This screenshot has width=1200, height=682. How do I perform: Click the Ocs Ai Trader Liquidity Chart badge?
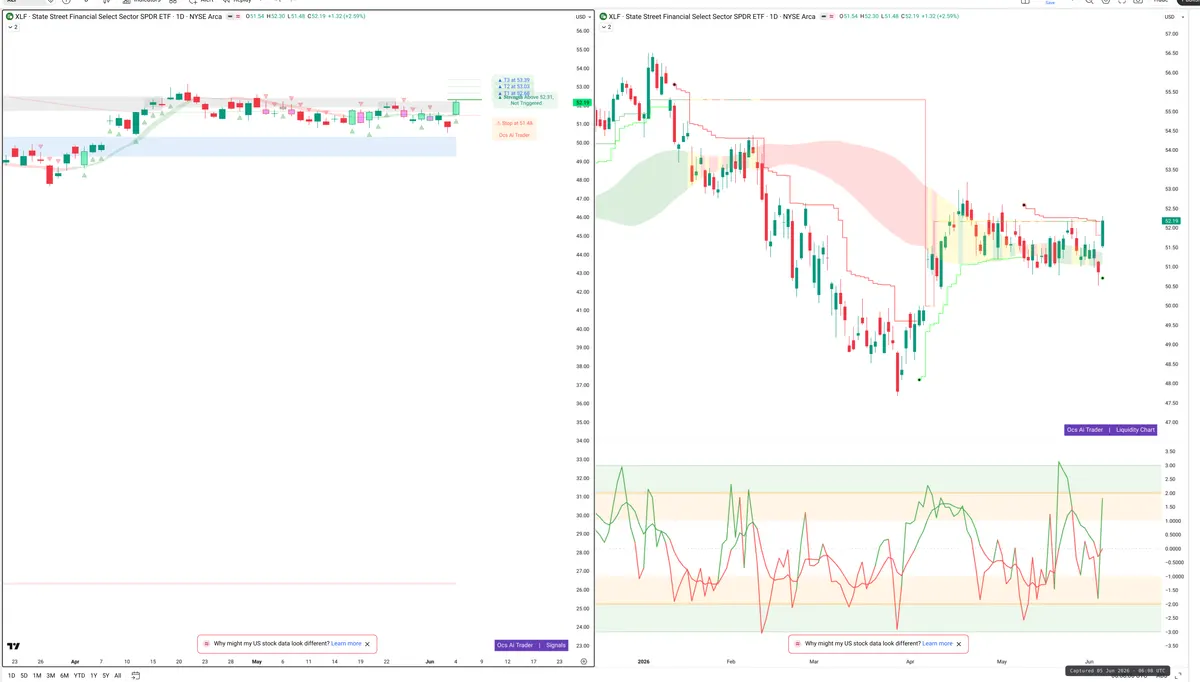[x=1112, y=429]
